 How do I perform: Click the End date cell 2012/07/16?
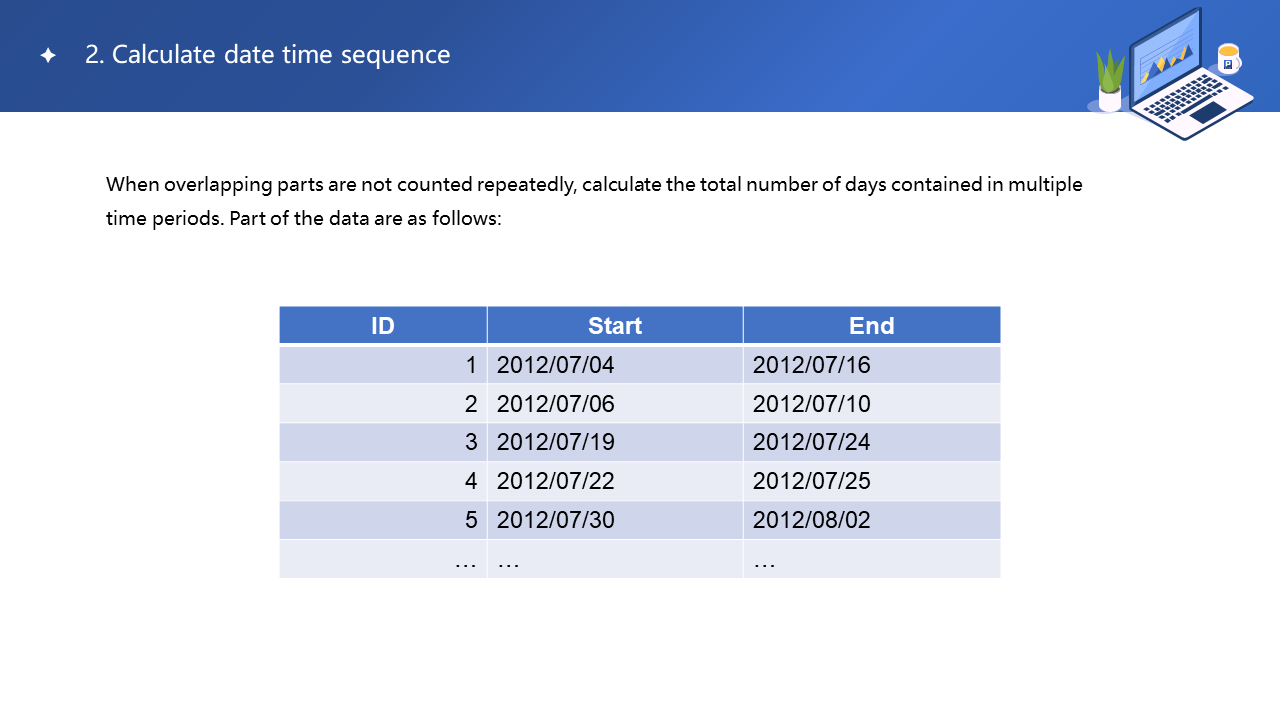tap(812, 365)
